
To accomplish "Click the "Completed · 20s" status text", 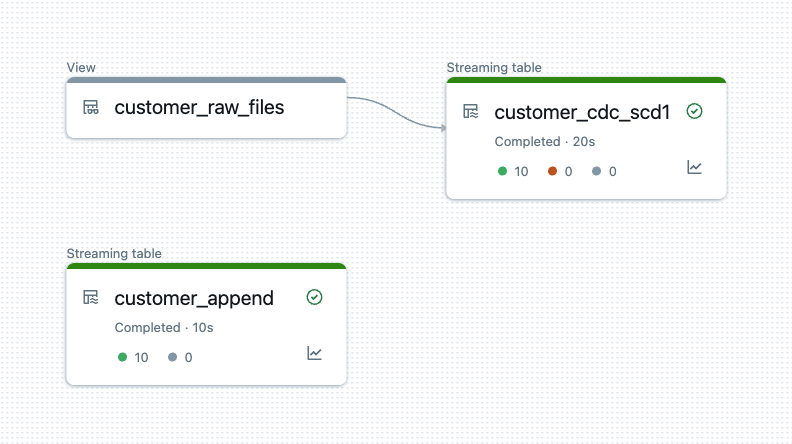I will coord(545,142).
